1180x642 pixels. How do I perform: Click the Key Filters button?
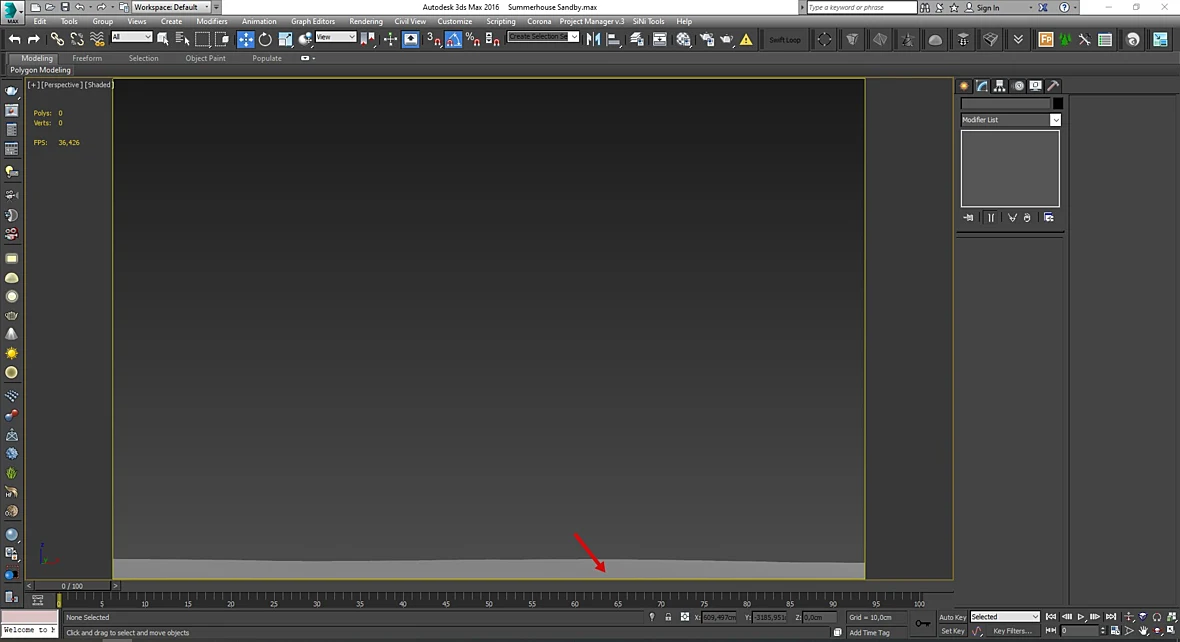tap(1012, 631)
